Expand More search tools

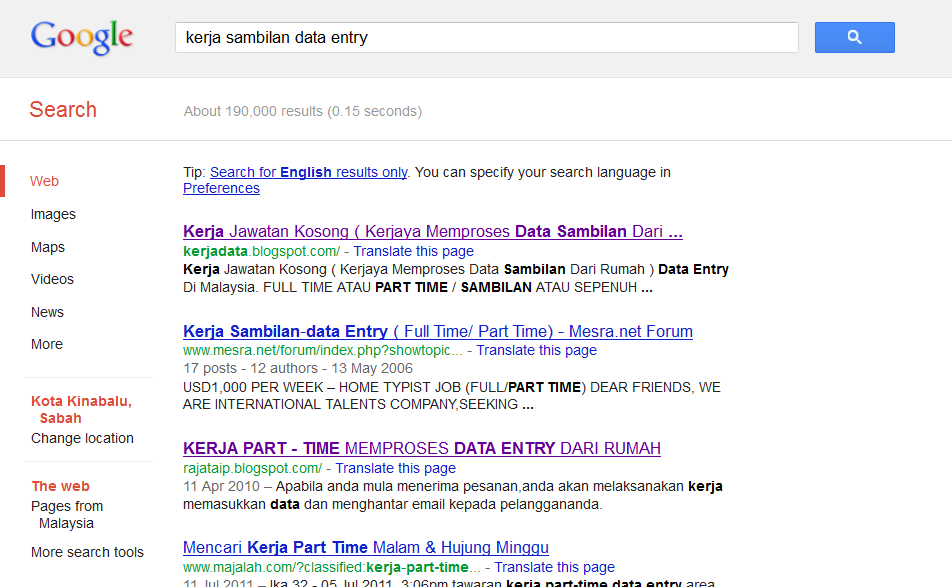pos(87,552)
